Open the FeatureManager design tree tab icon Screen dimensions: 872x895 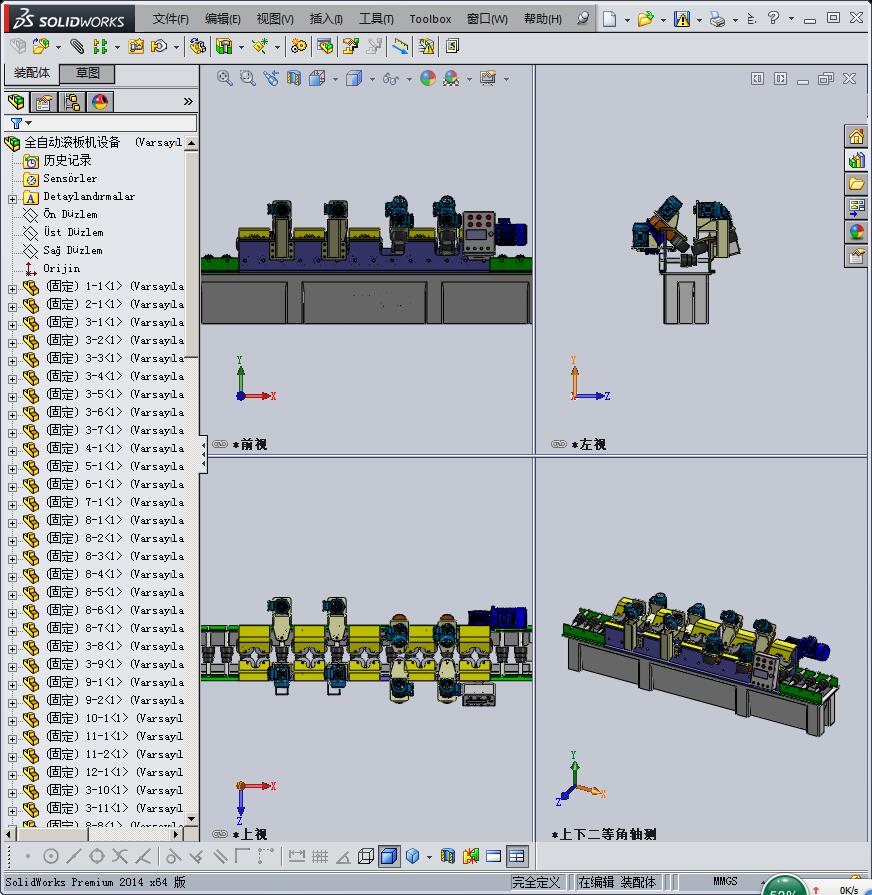[16, 102]
